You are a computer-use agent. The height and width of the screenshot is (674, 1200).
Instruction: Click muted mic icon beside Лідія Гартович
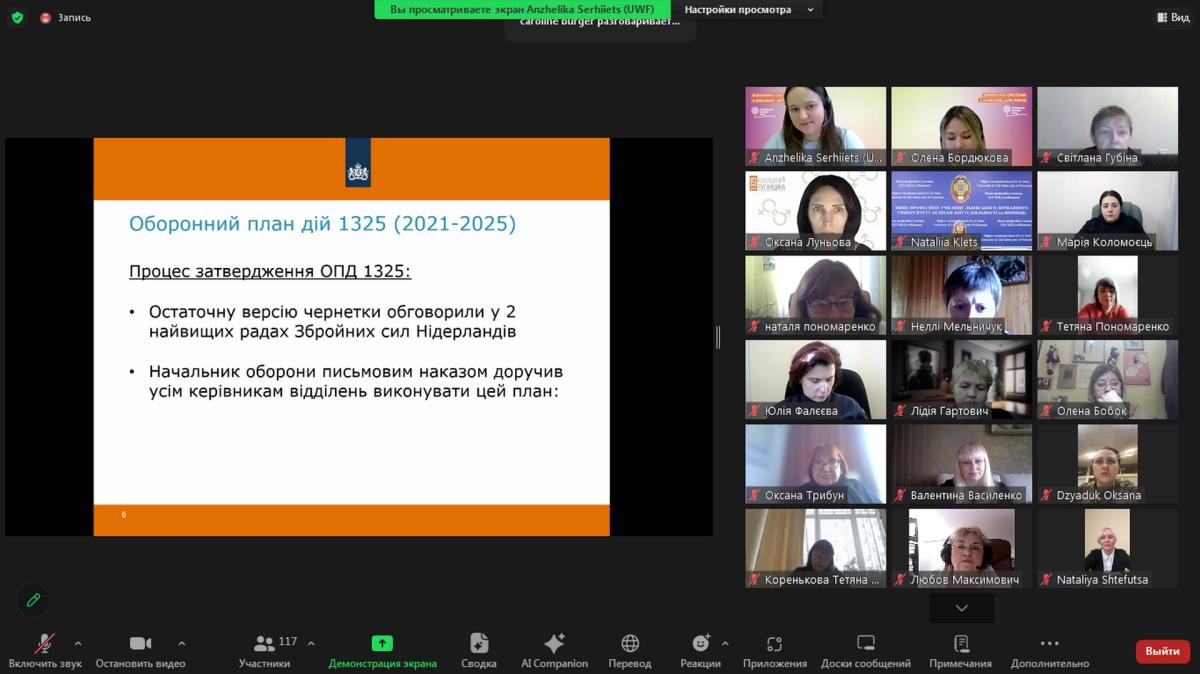901,411
